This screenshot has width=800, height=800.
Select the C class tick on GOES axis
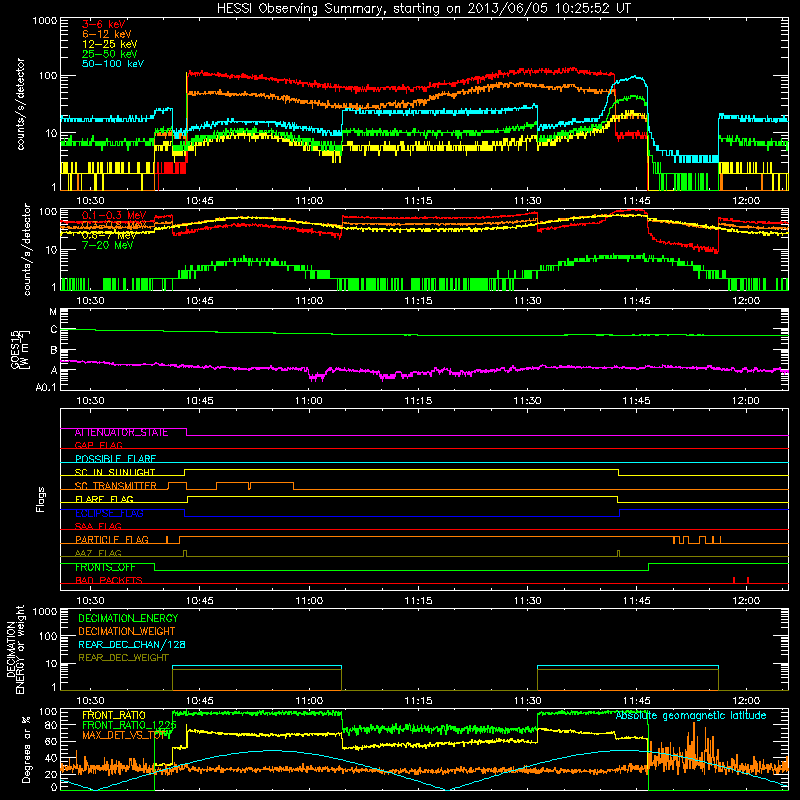tap(54, 330)
